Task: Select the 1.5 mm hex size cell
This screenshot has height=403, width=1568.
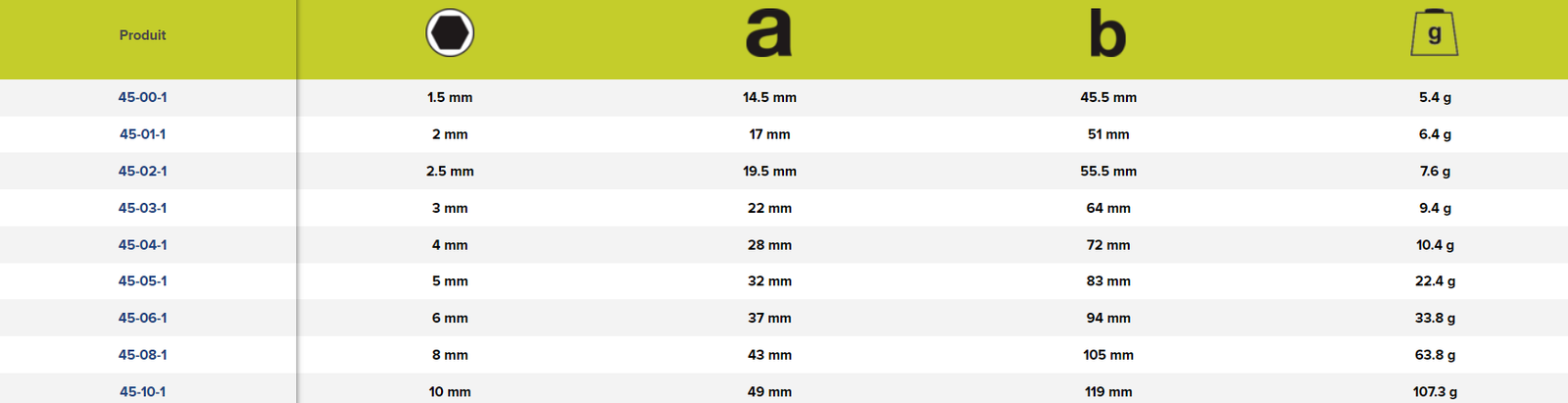Action: (450, 97)
